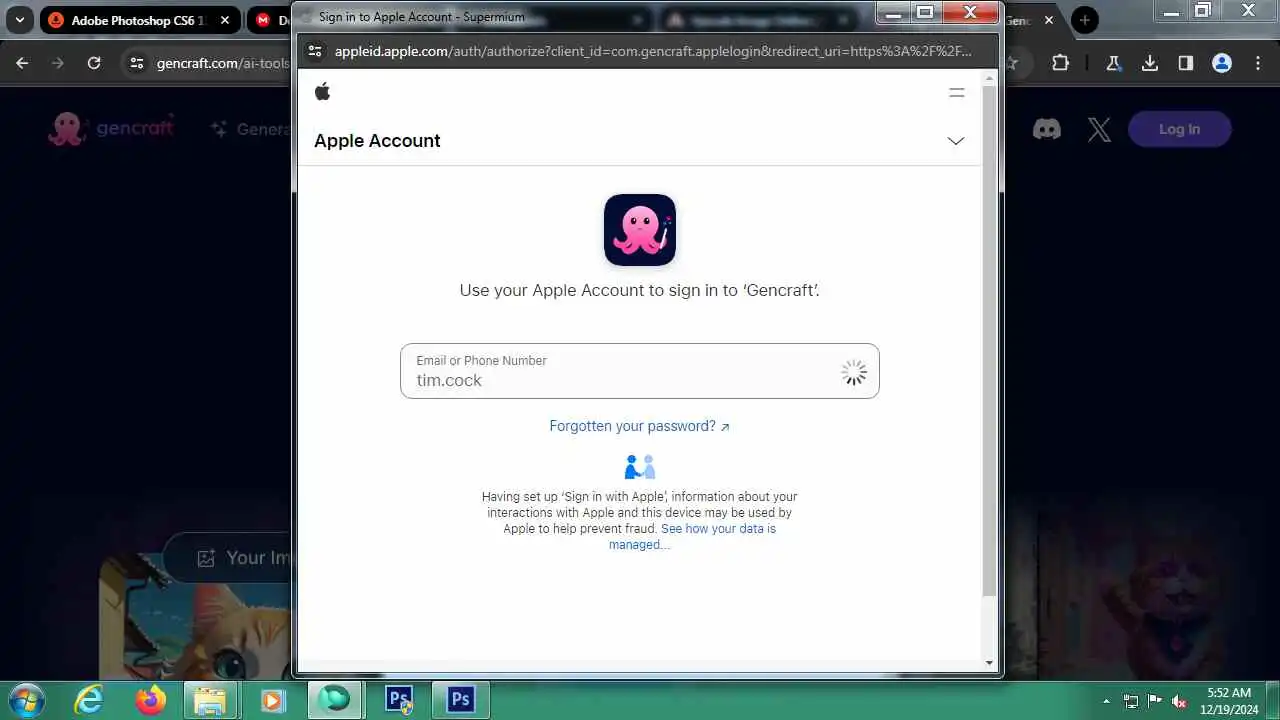Open the Chrome Labs flask icon
Screen dimensions: 1280x720
pyautogui.click(x=1113, y=63)
